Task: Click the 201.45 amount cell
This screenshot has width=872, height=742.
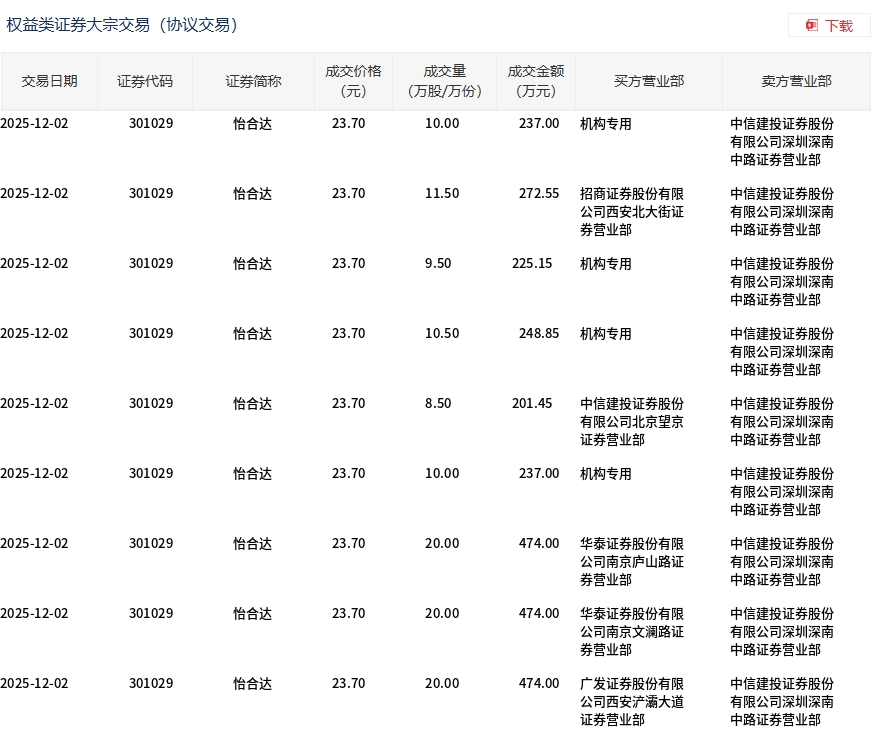Action: pyautogui.click(x=532, y=403)
